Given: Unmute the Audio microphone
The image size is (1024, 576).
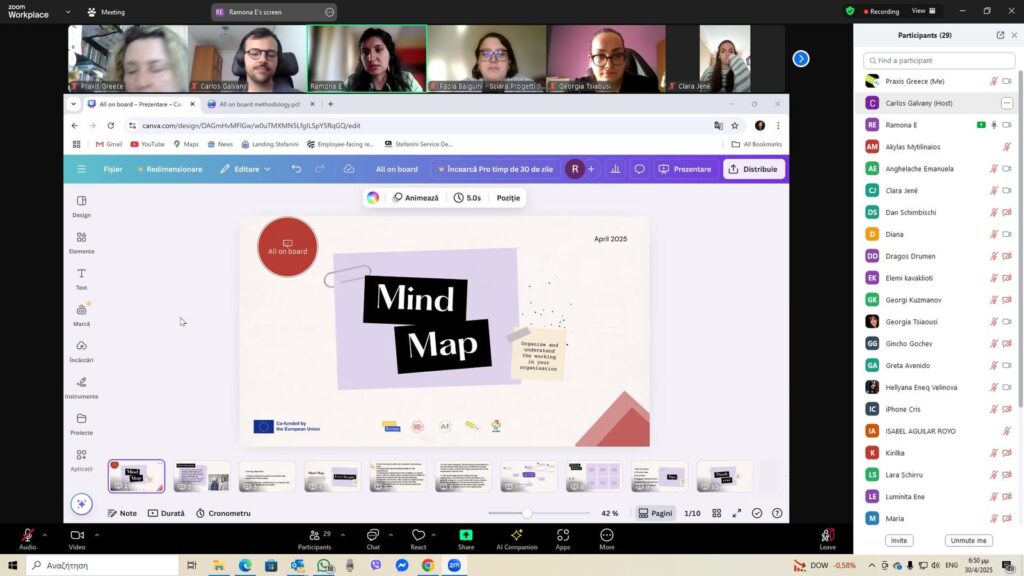Looking at the screenshot, I should pos(27,536).
